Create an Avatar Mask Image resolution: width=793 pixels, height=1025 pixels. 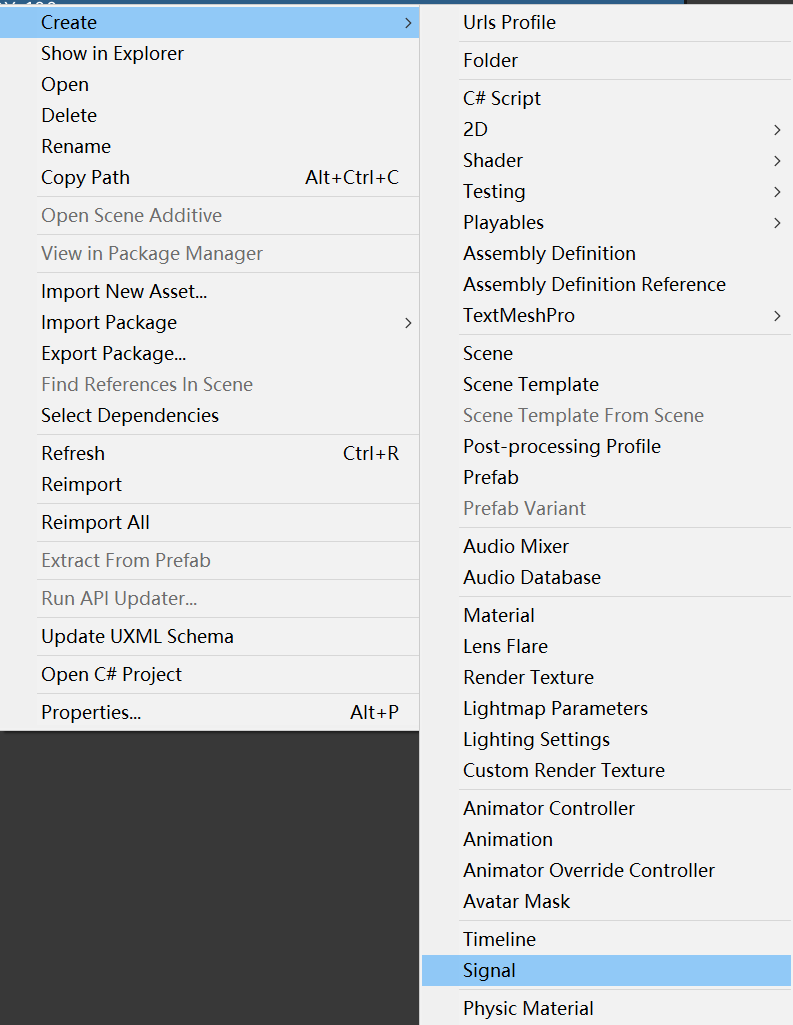tap(516, 901)
